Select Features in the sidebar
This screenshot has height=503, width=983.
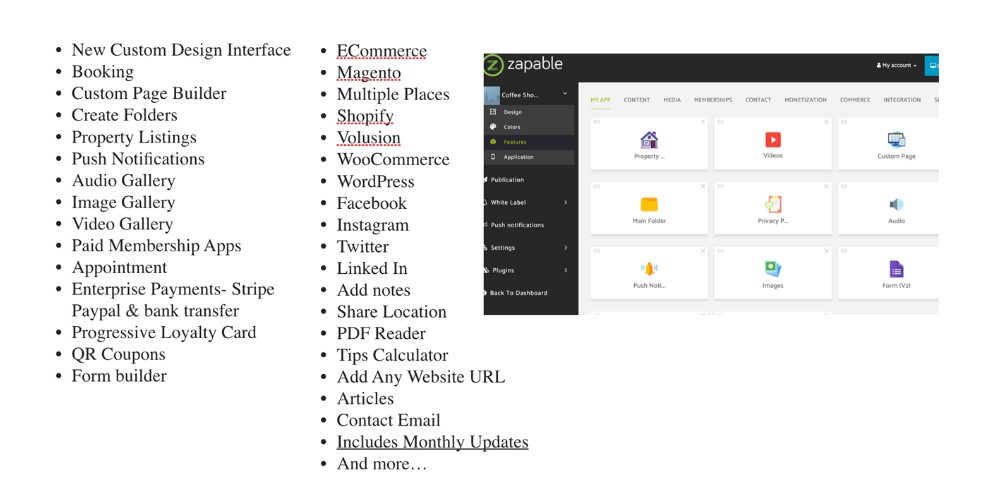530,142
